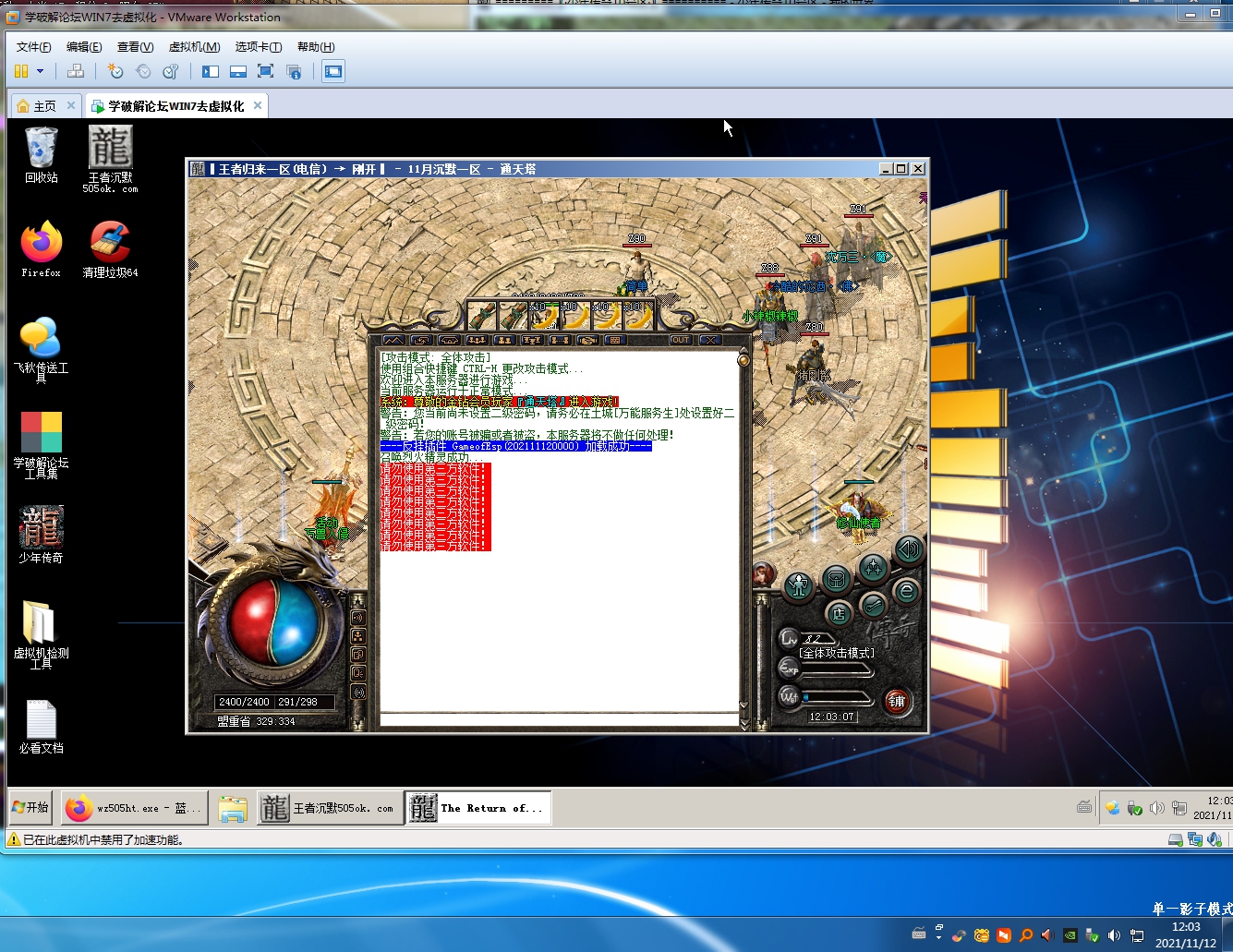Viewport: 1233px width, 952px height.
Task: Click the red 铺 stall button
Action: click(x=896, y=702)
